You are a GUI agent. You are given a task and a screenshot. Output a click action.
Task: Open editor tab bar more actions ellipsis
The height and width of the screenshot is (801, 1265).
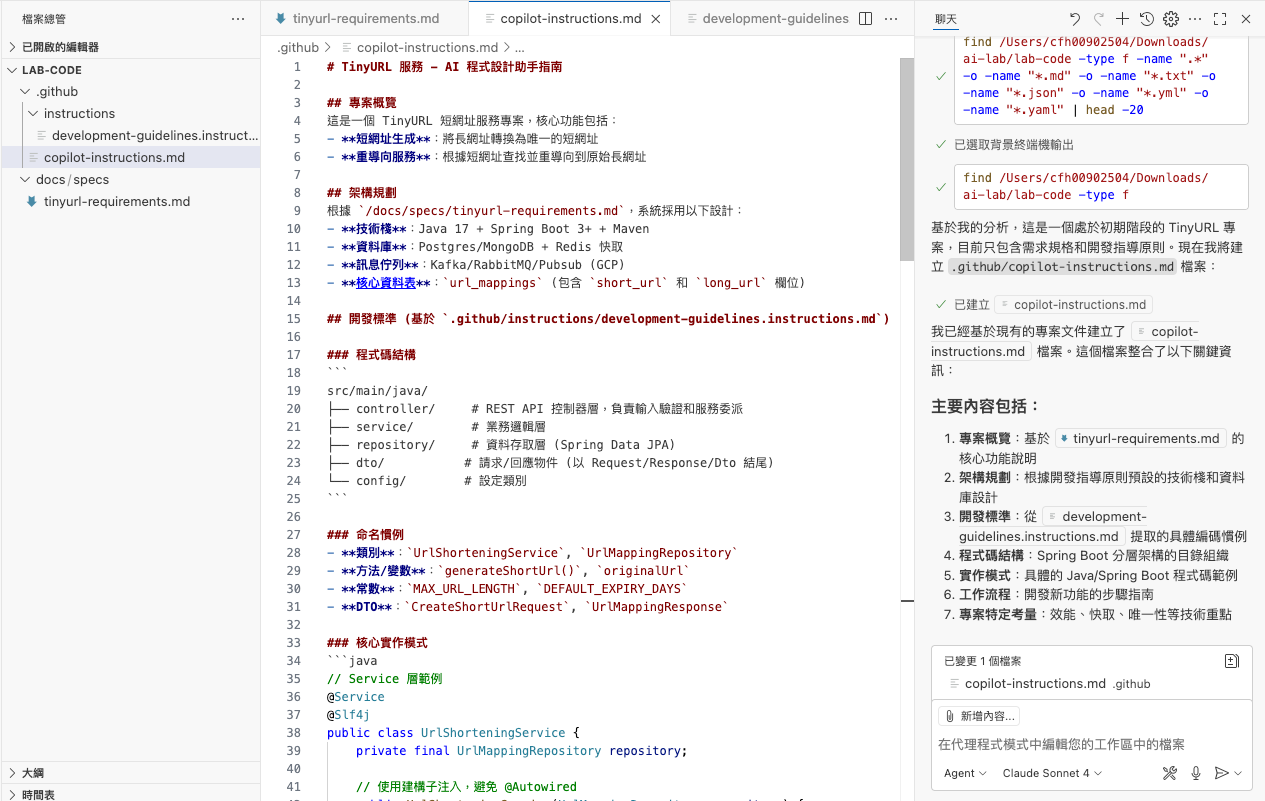pos(892,19)
